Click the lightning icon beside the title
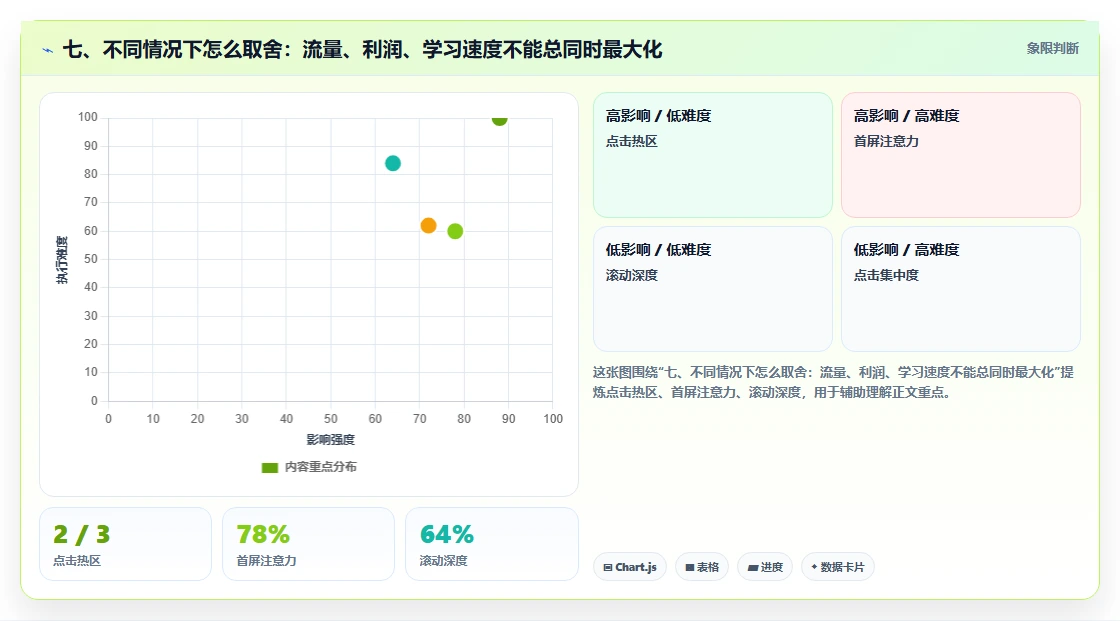1120x621 pixels. [x=48, y=50]
